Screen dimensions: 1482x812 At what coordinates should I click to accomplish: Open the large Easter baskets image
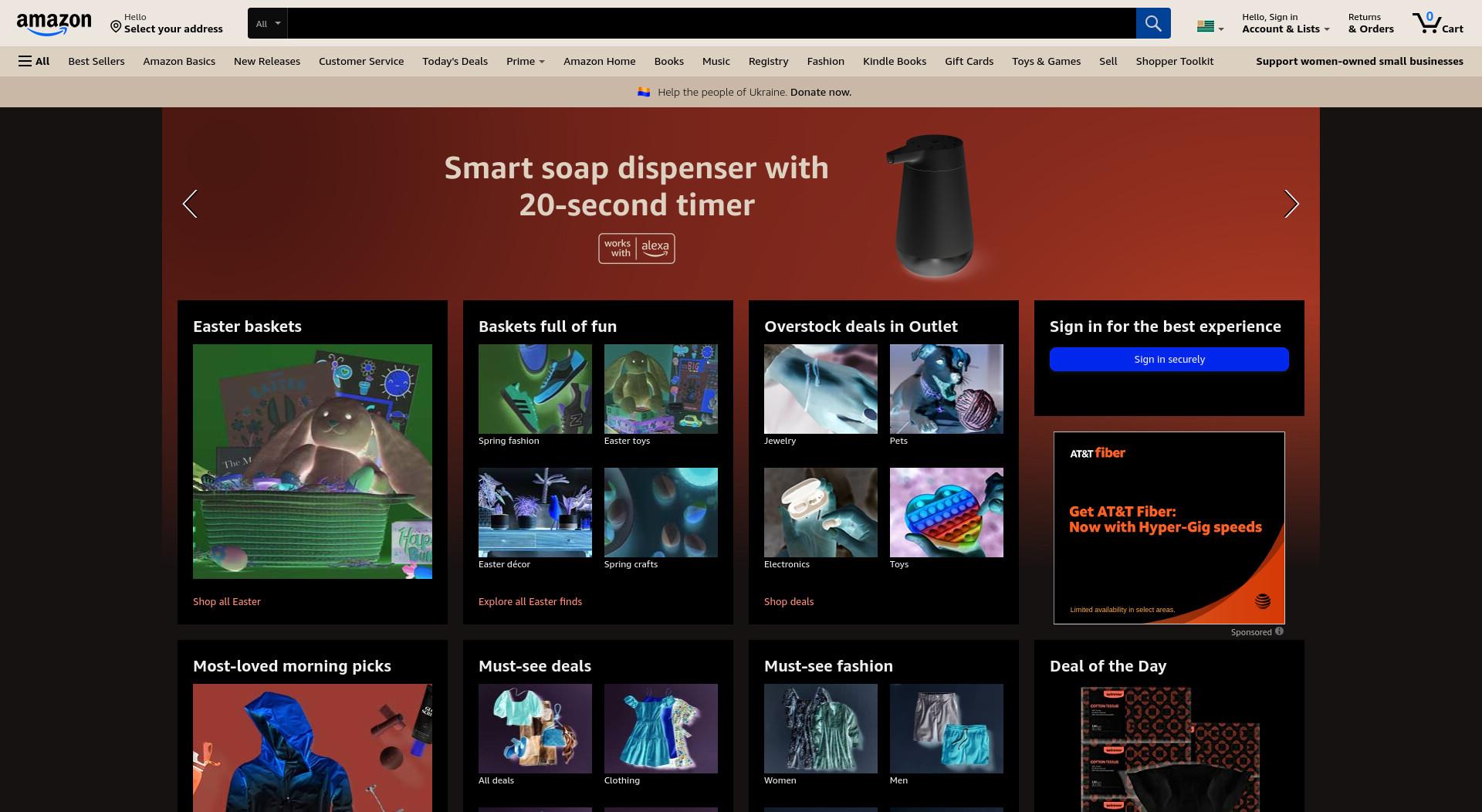pos(313,462)
